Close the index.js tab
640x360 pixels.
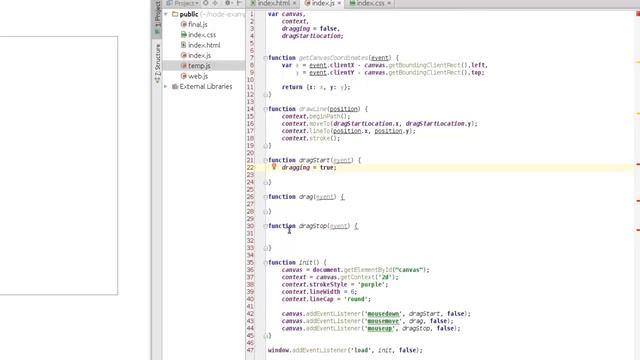pos(339,3)
